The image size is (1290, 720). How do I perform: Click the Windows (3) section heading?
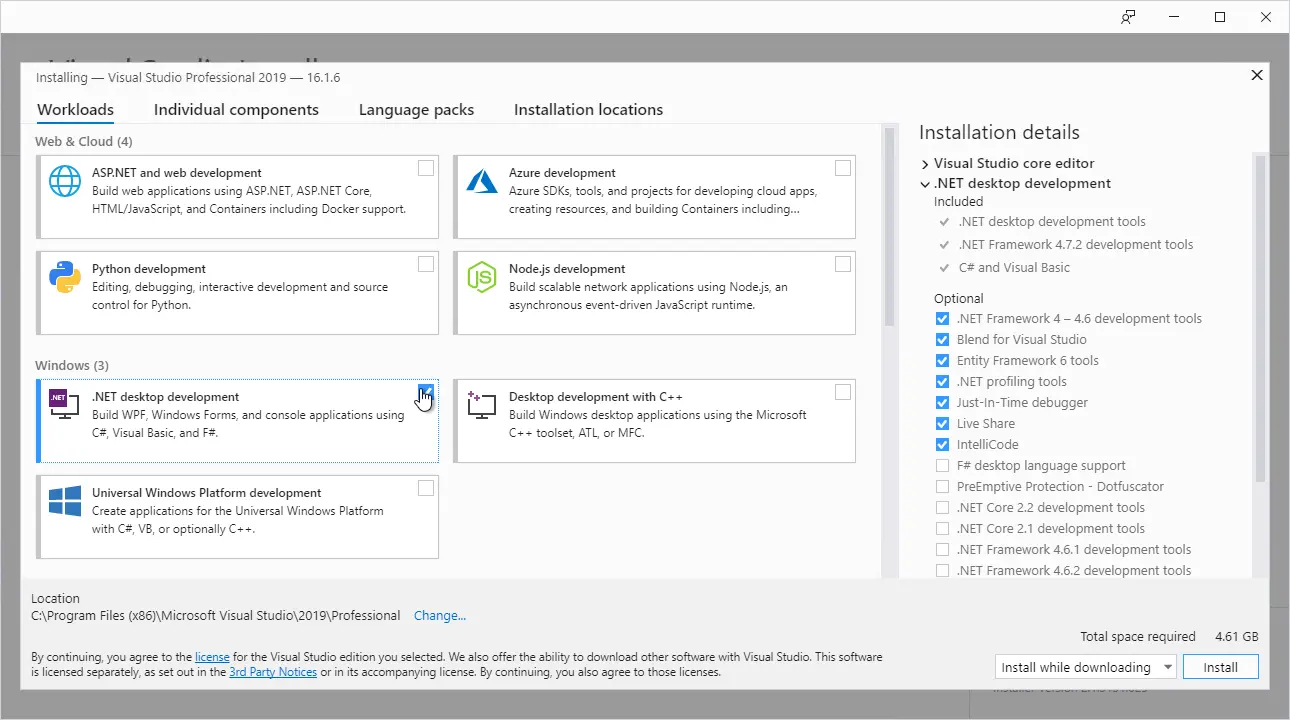72,366
